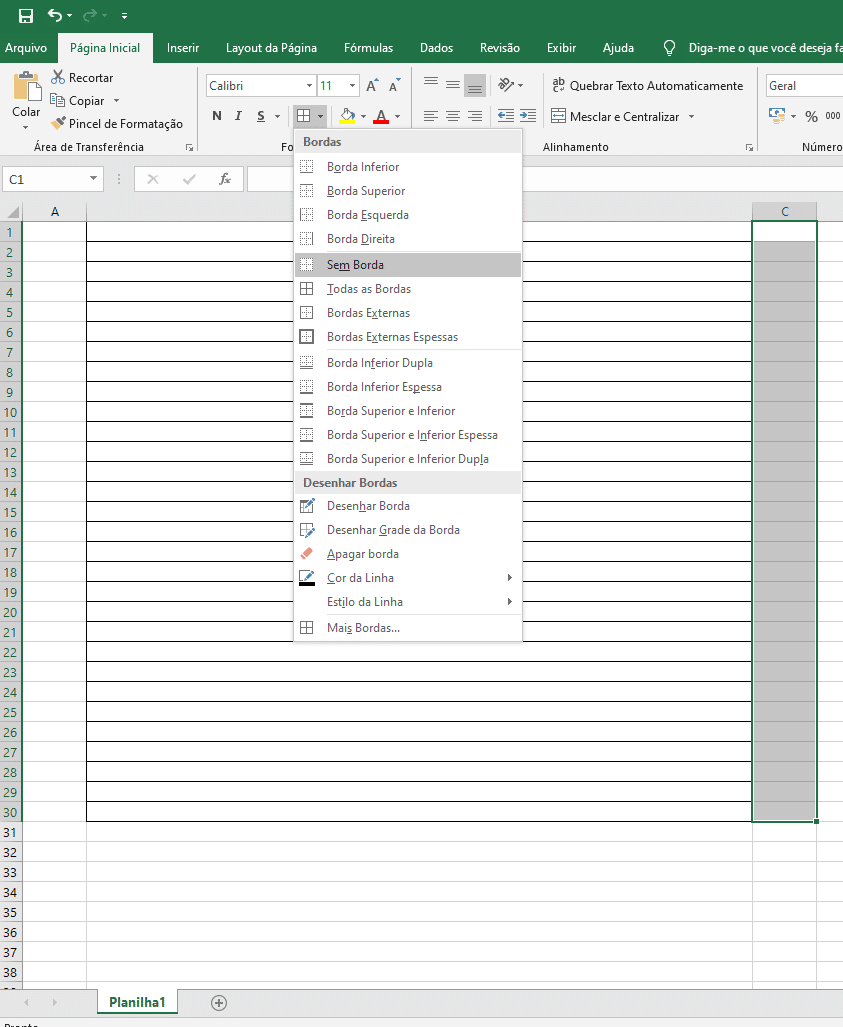Click Apagar borda eraser option
Viewport: 843px width, 1027px height.
tap(407, 554)
